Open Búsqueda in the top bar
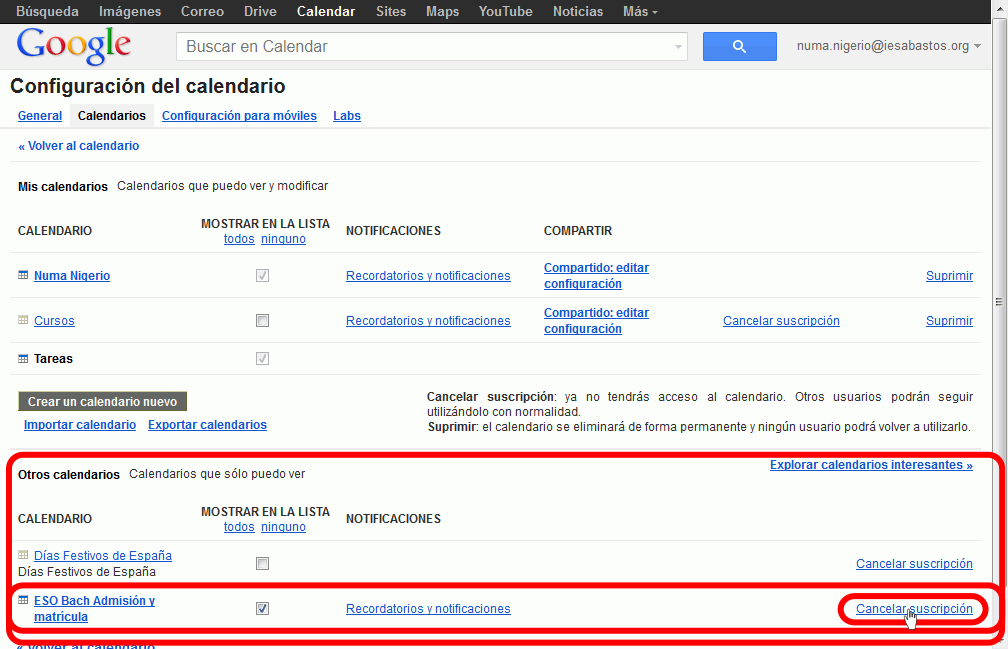 [x=48, y=12]
